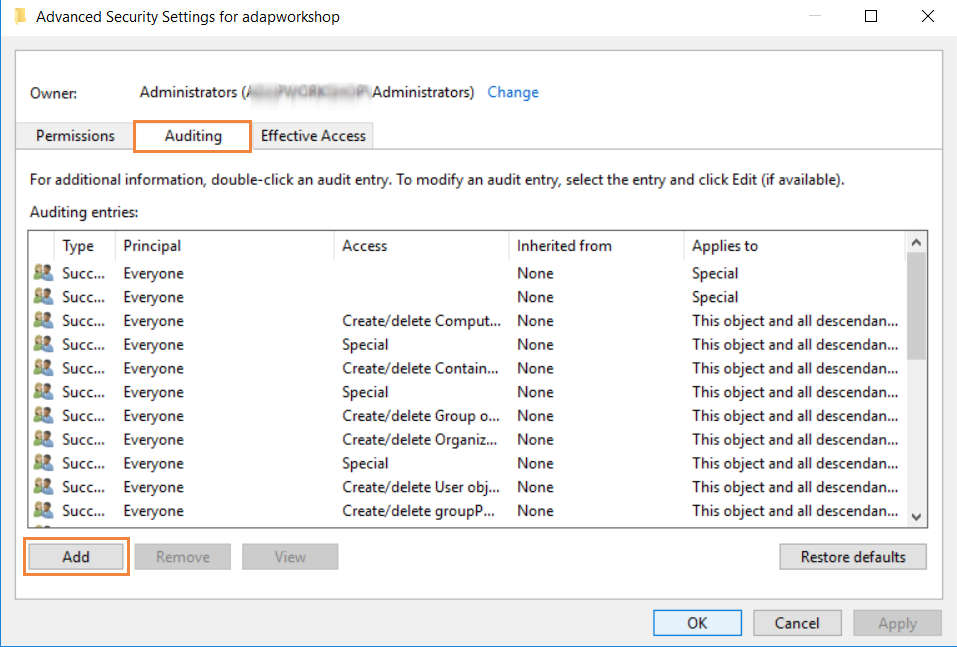Viewport: 957px width, 647px height.
Task: Sort entries by Principal column header
Action: (x=152, y=246)
